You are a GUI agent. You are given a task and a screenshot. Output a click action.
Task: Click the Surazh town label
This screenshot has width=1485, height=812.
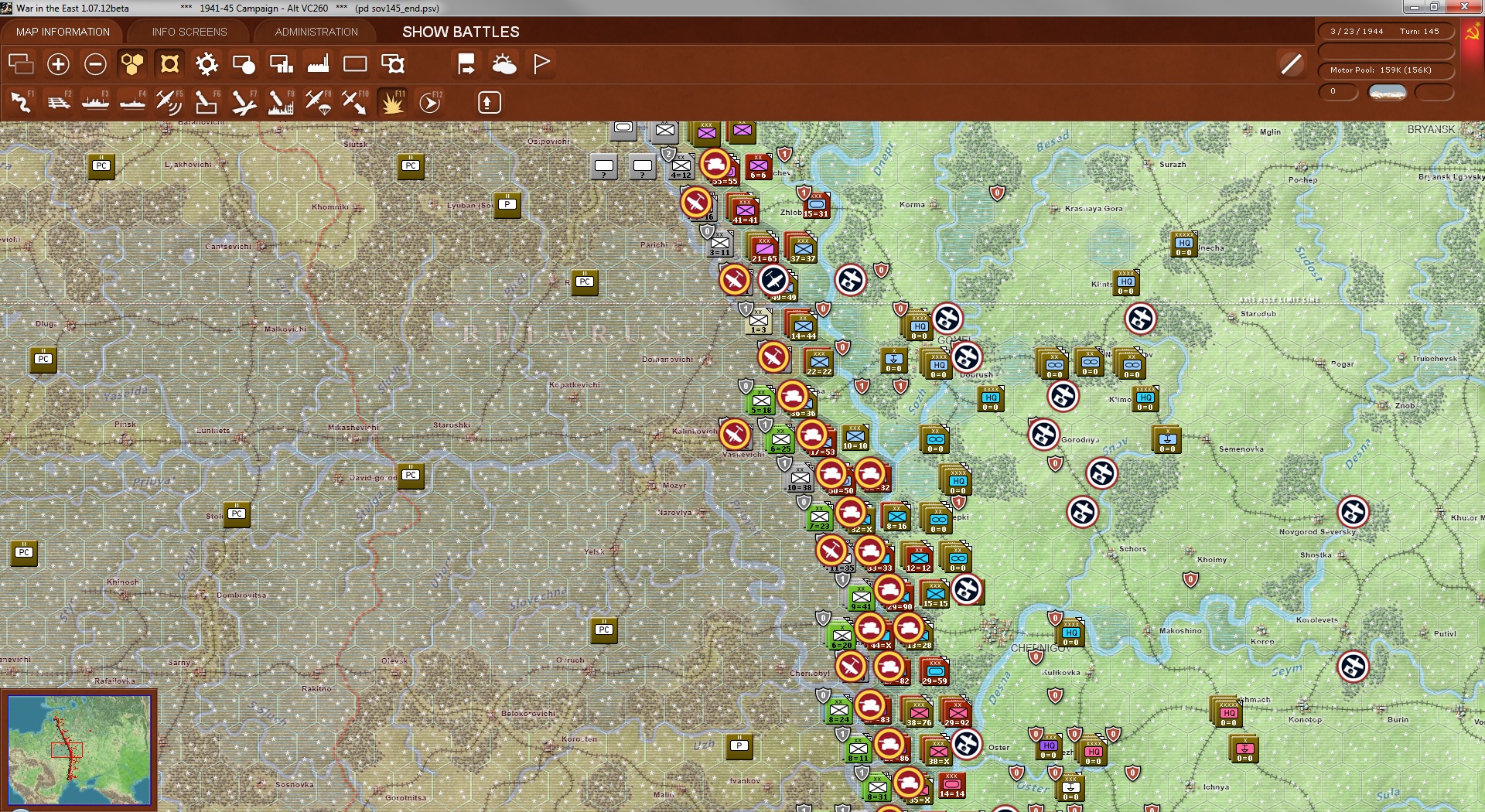click(x=1173, y=164)
